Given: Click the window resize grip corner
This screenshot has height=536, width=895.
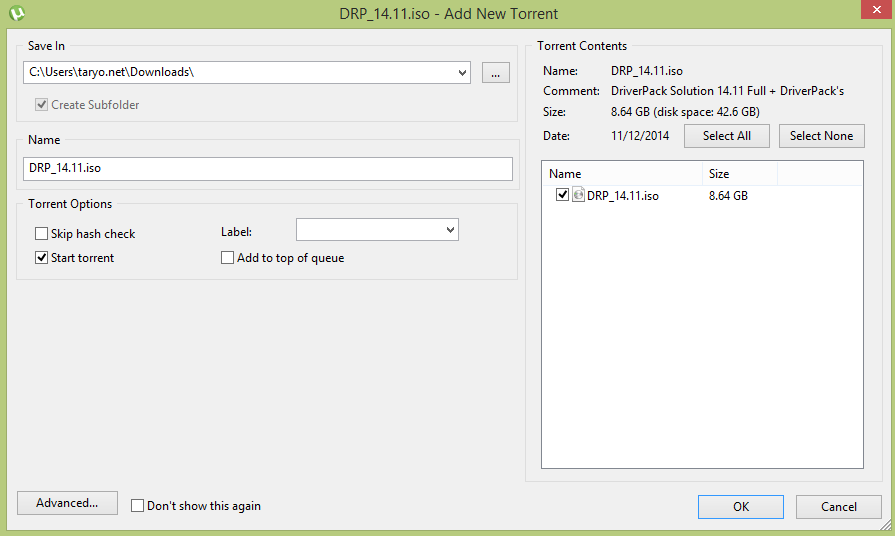Looking at the screenshot, I should click(x=886, y=525).
